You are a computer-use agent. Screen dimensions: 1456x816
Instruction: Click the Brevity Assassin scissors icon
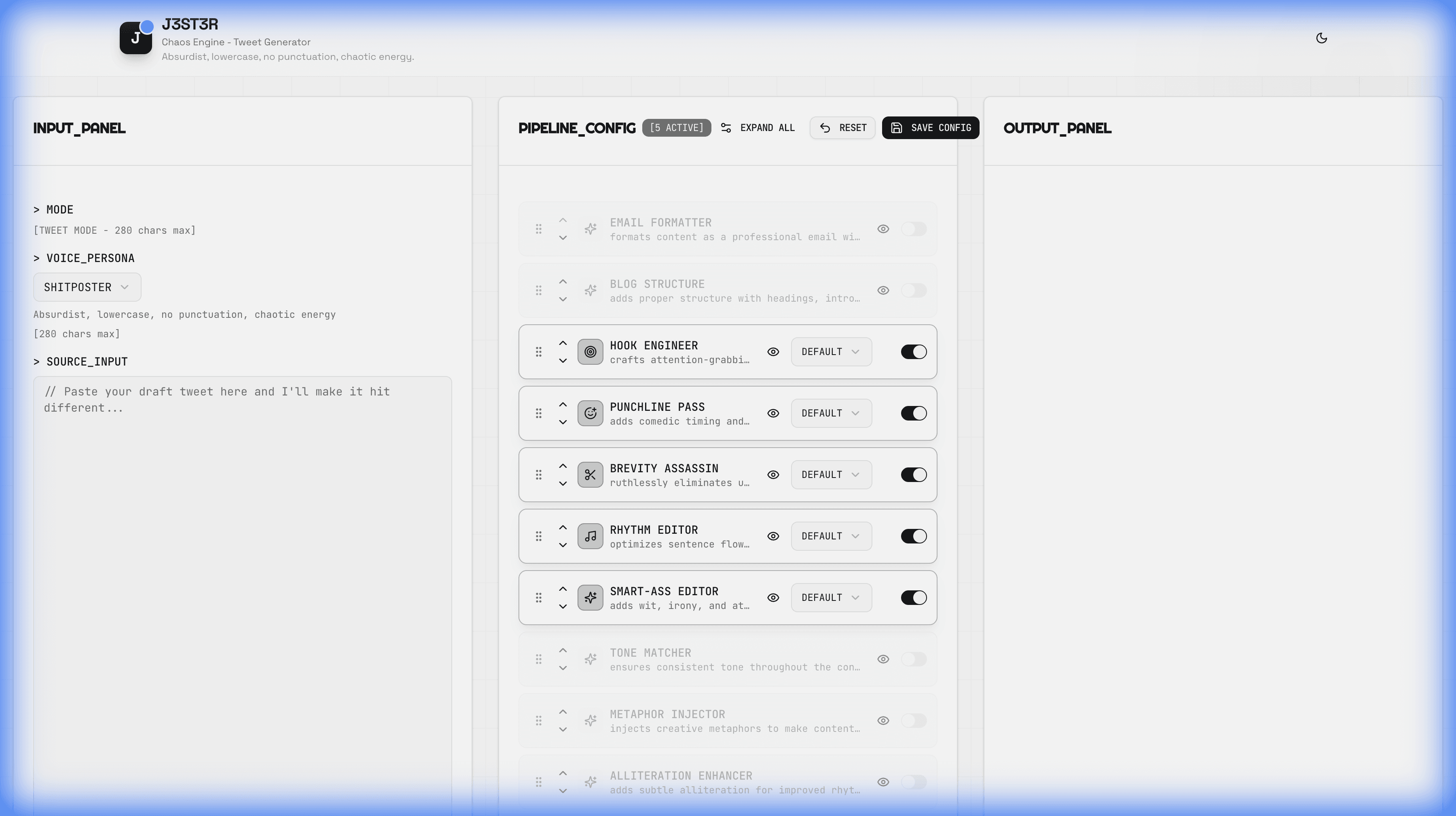(x=590, y=475)
